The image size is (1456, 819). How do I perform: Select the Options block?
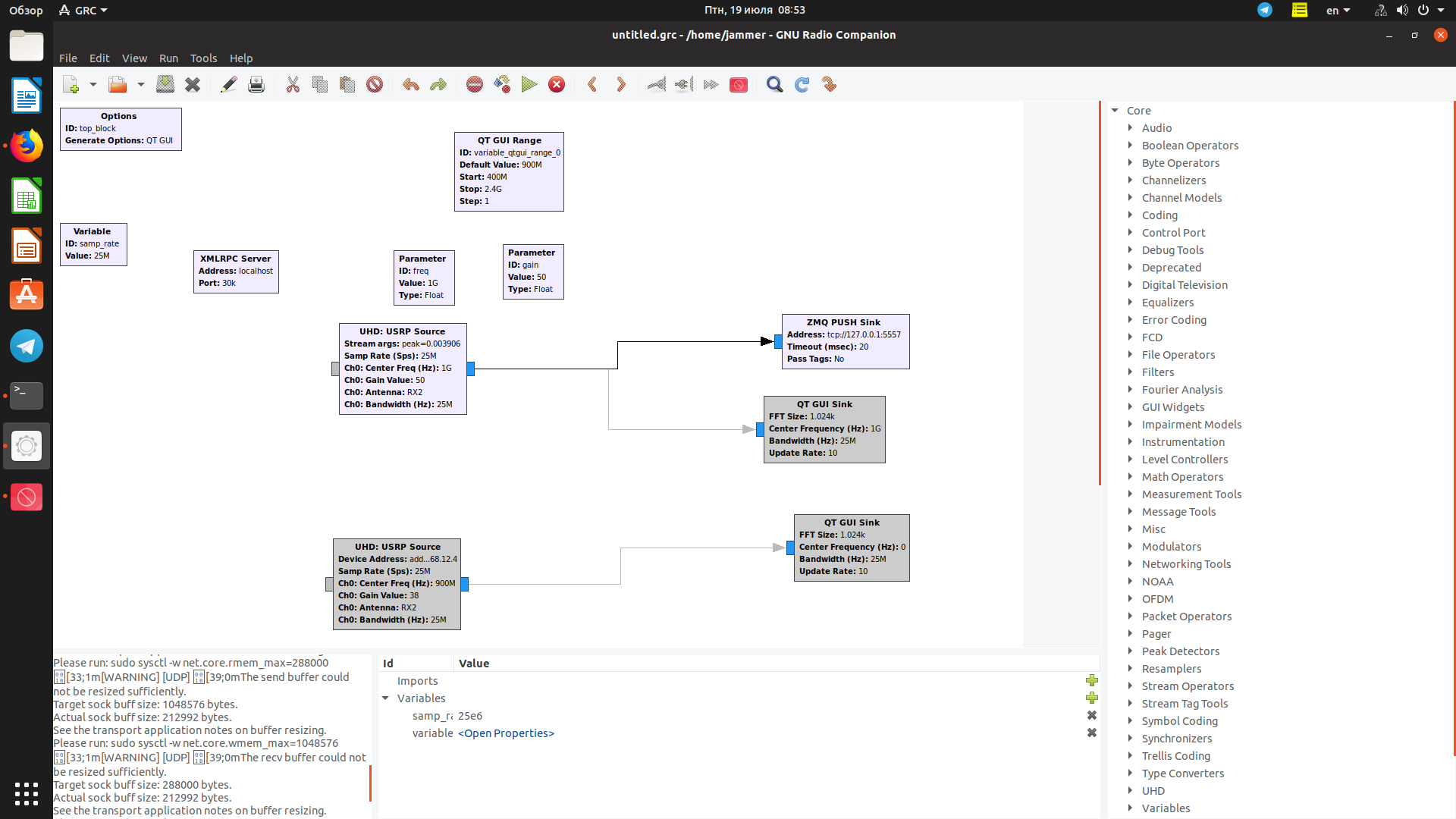tap(121, 129)
